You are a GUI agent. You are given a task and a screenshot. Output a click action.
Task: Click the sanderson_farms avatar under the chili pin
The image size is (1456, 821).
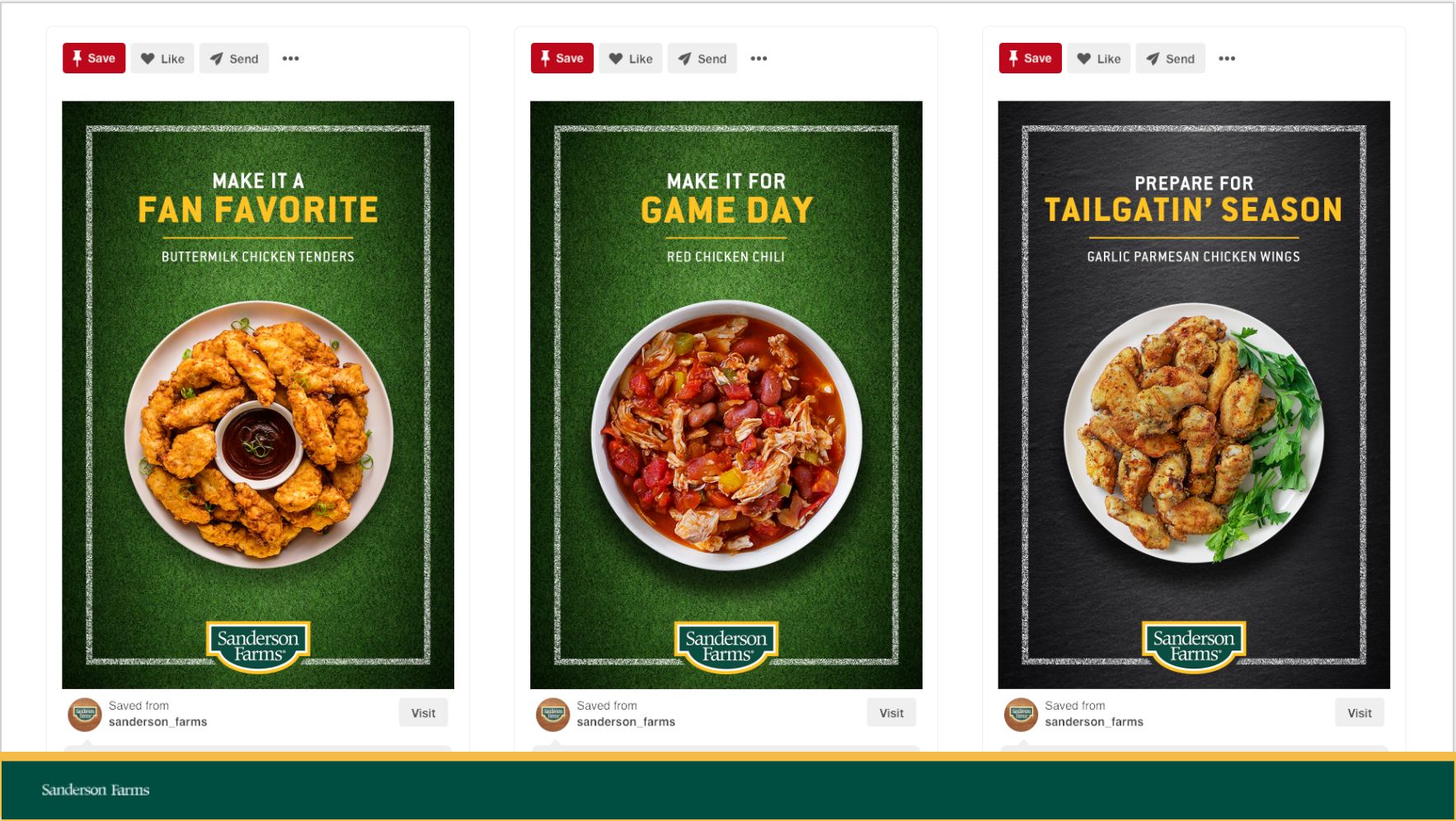tap(553, 715)
